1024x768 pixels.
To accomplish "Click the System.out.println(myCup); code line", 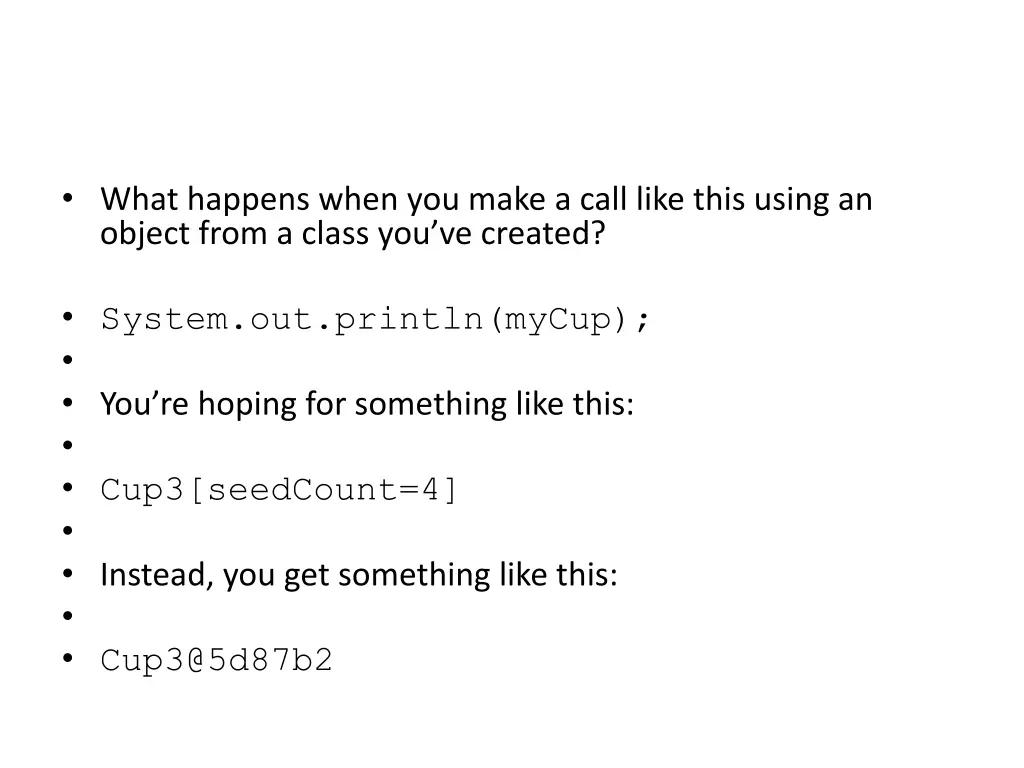I will coord(376,319).
